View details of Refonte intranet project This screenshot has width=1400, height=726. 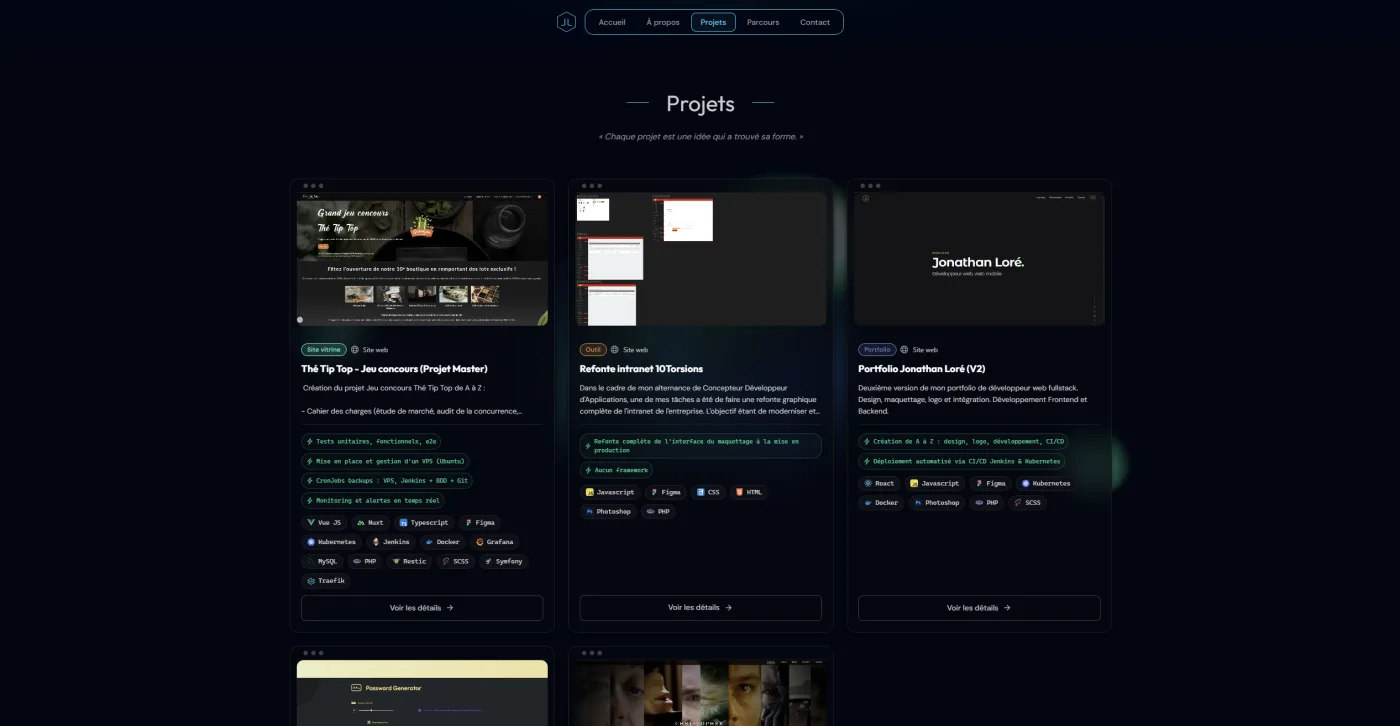pyautogui.click(x=701, y=608)
